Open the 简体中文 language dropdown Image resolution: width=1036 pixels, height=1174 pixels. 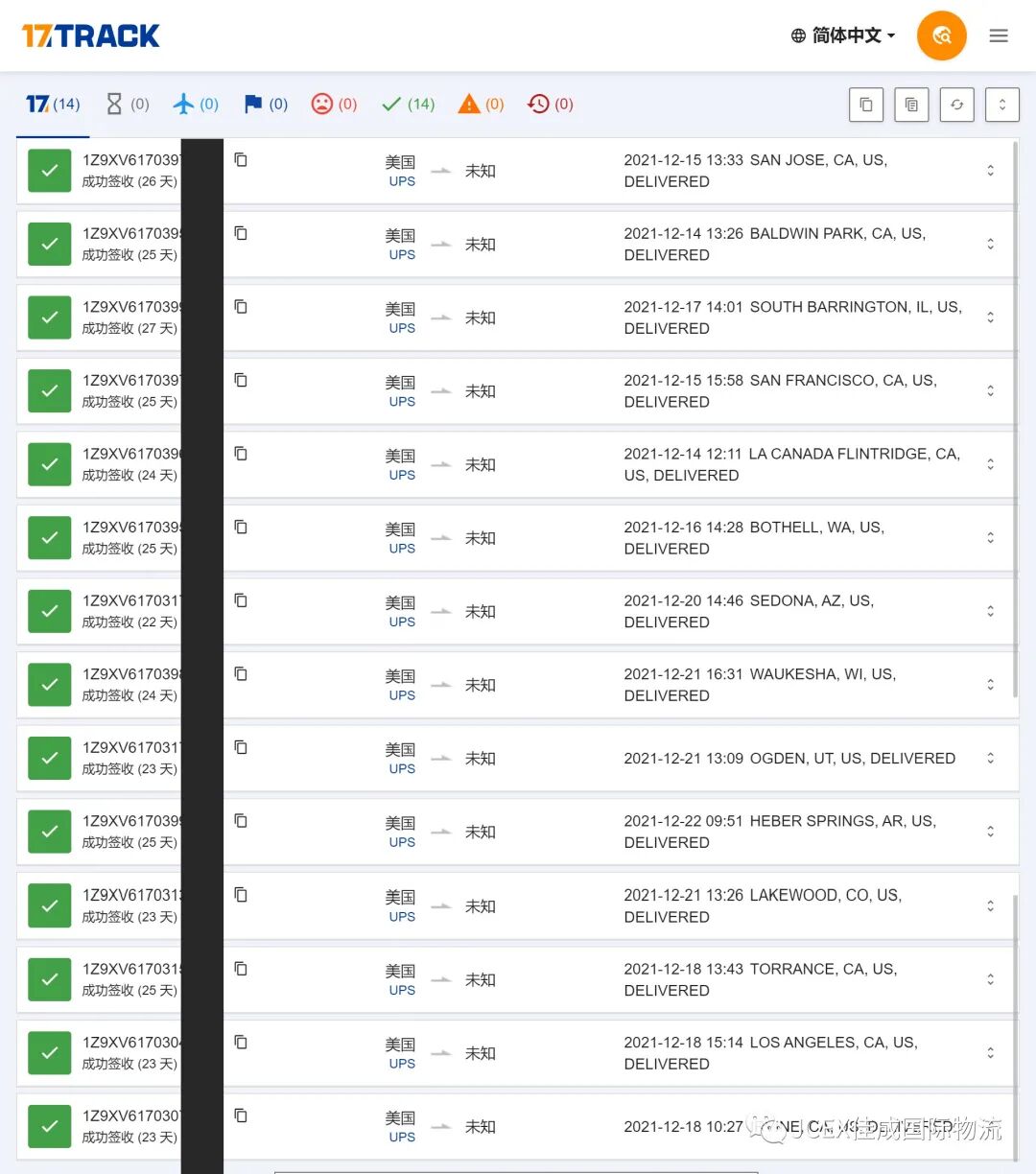[843, 35]
